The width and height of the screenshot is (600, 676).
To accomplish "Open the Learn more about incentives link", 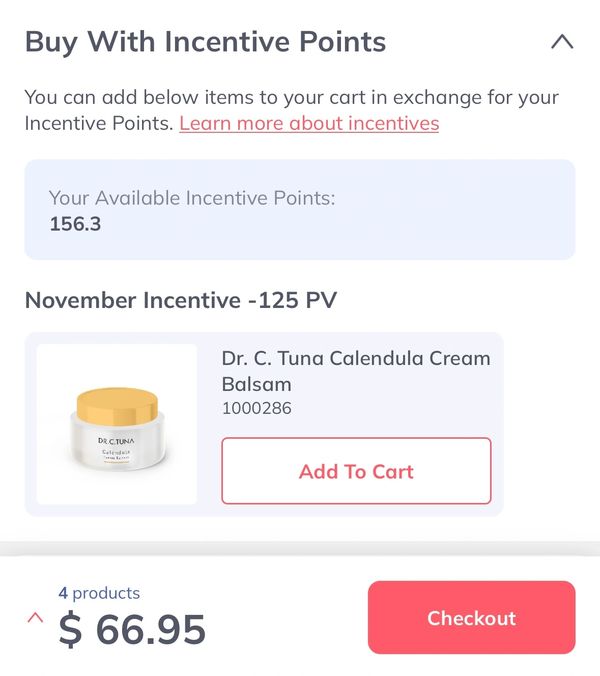I will pos(309,124).
